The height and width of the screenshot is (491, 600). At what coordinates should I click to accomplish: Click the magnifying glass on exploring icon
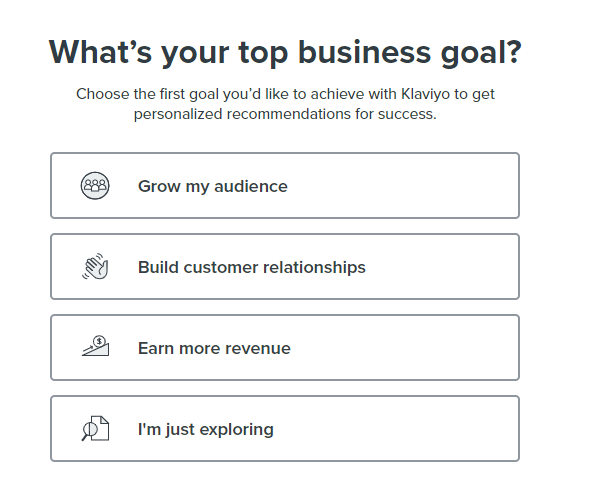tap(88, 432)
